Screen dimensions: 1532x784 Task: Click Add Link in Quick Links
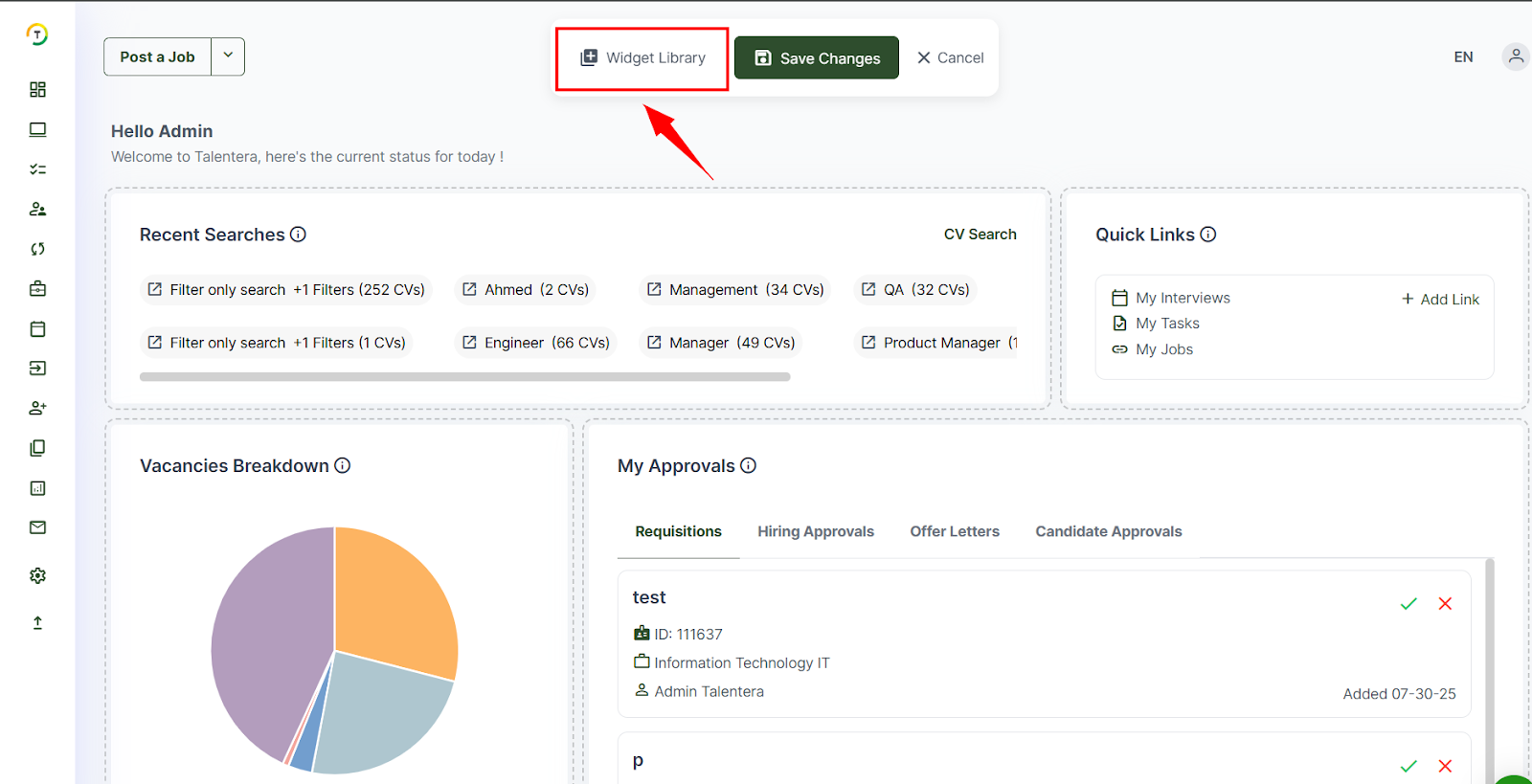[1440, 300]
